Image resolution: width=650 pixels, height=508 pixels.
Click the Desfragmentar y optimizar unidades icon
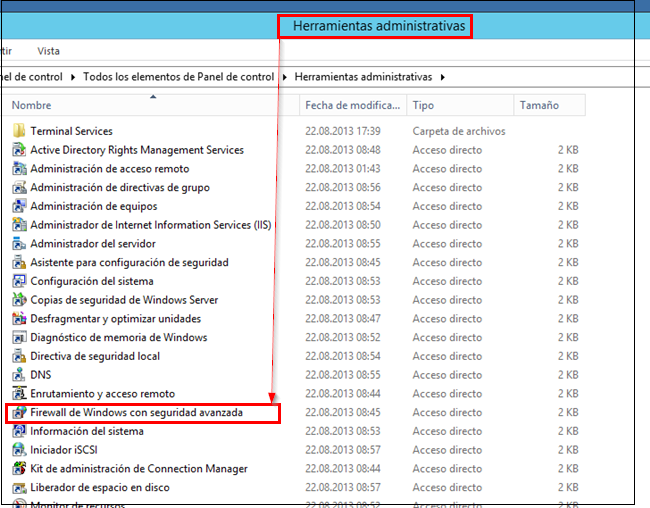pos(19,318)
